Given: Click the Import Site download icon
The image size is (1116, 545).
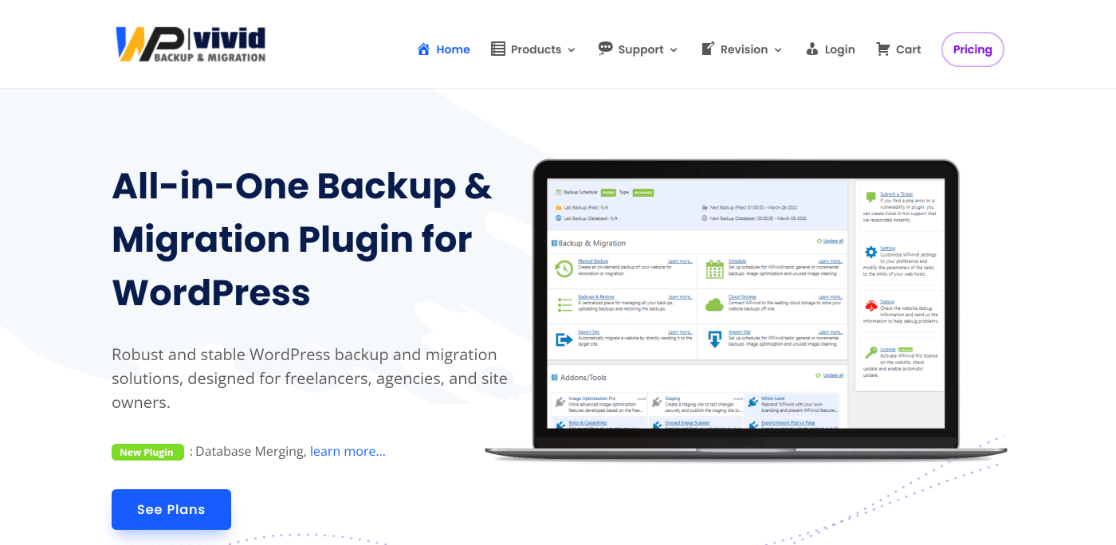Looking at the screenshot, I should (715, 340).
